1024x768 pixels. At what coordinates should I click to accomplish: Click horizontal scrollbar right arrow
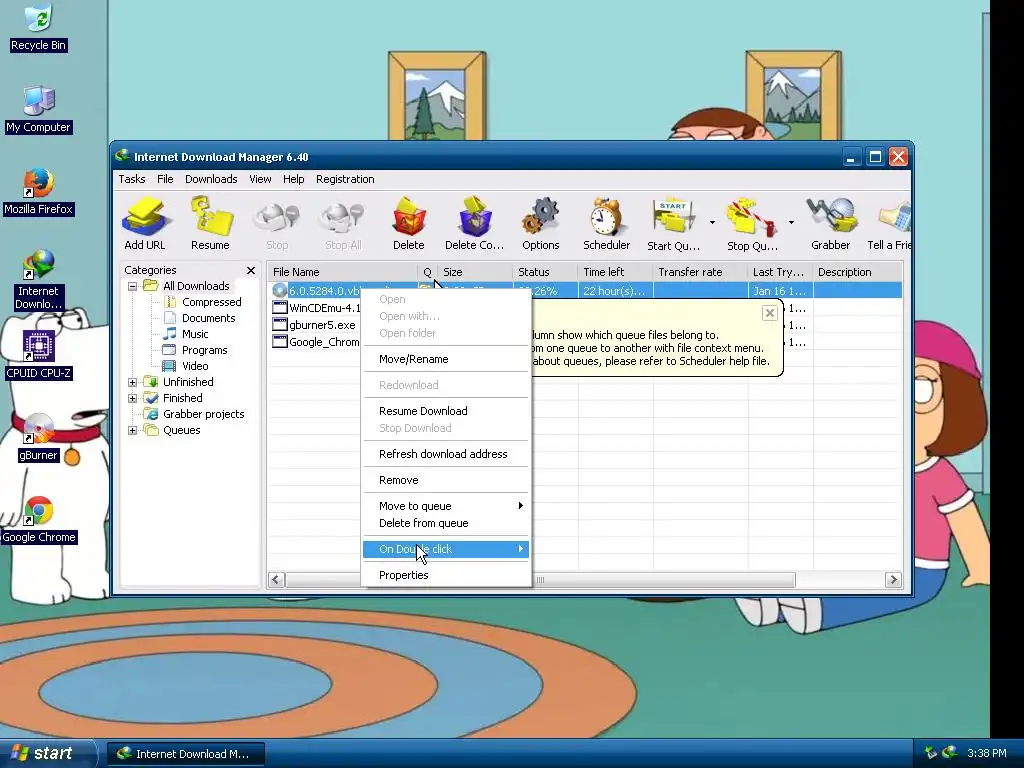point(893,580)
